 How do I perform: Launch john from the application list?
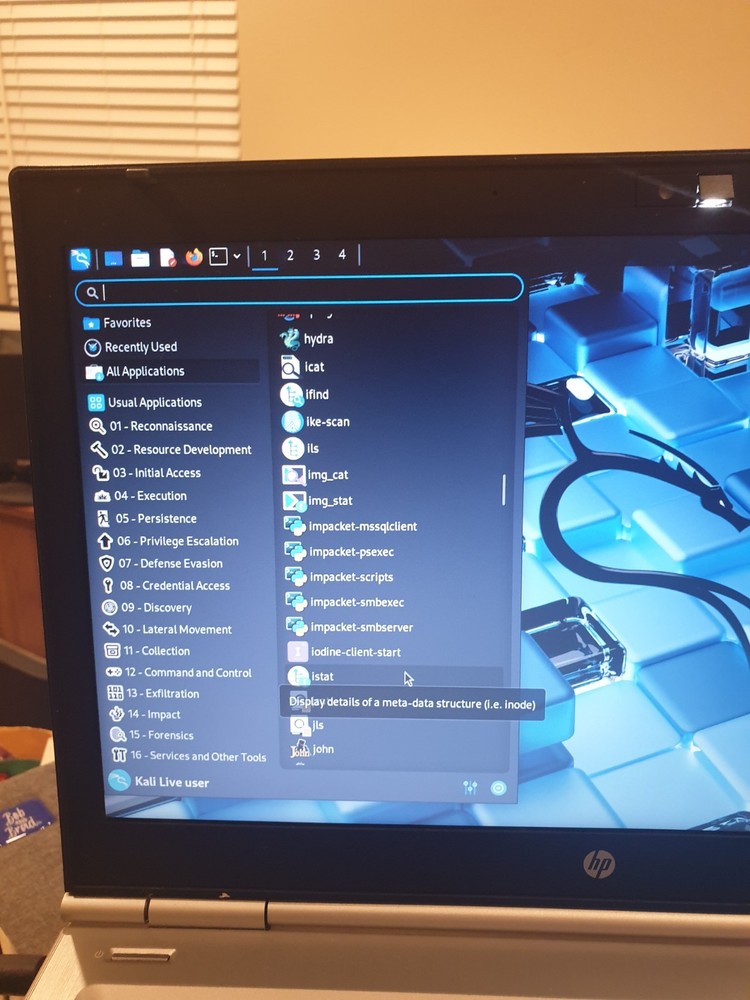click(397, 749)
